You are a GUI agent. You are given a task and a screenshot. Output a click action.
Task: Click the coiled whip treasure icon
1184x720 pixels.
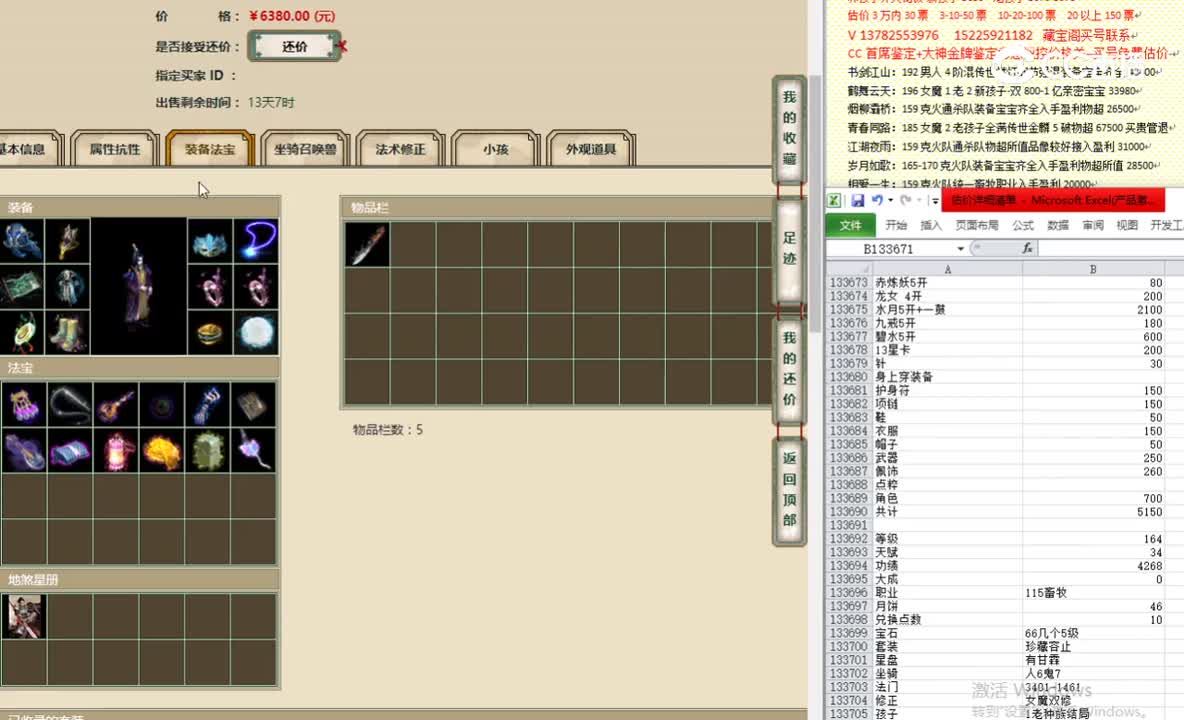pyautogui.click(x=69, y=405)
